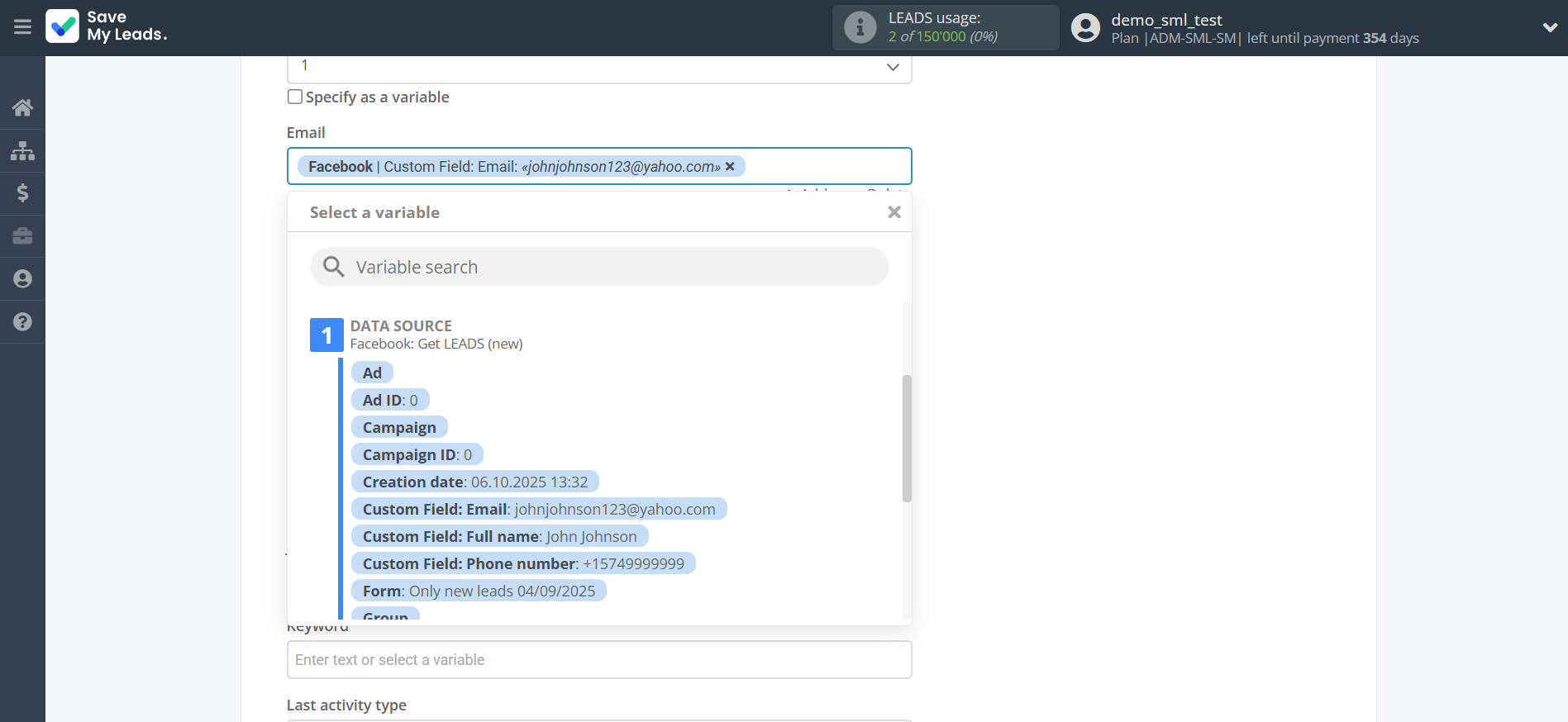Pick the Campaign ID variable

click(x=417, y=455)
